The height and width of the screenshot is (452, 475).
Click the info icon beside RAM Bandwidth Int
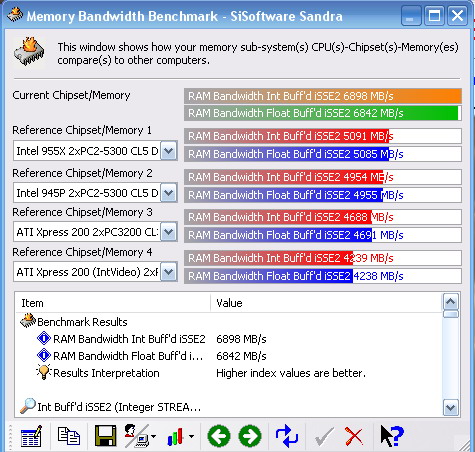(x=44, y=338)
